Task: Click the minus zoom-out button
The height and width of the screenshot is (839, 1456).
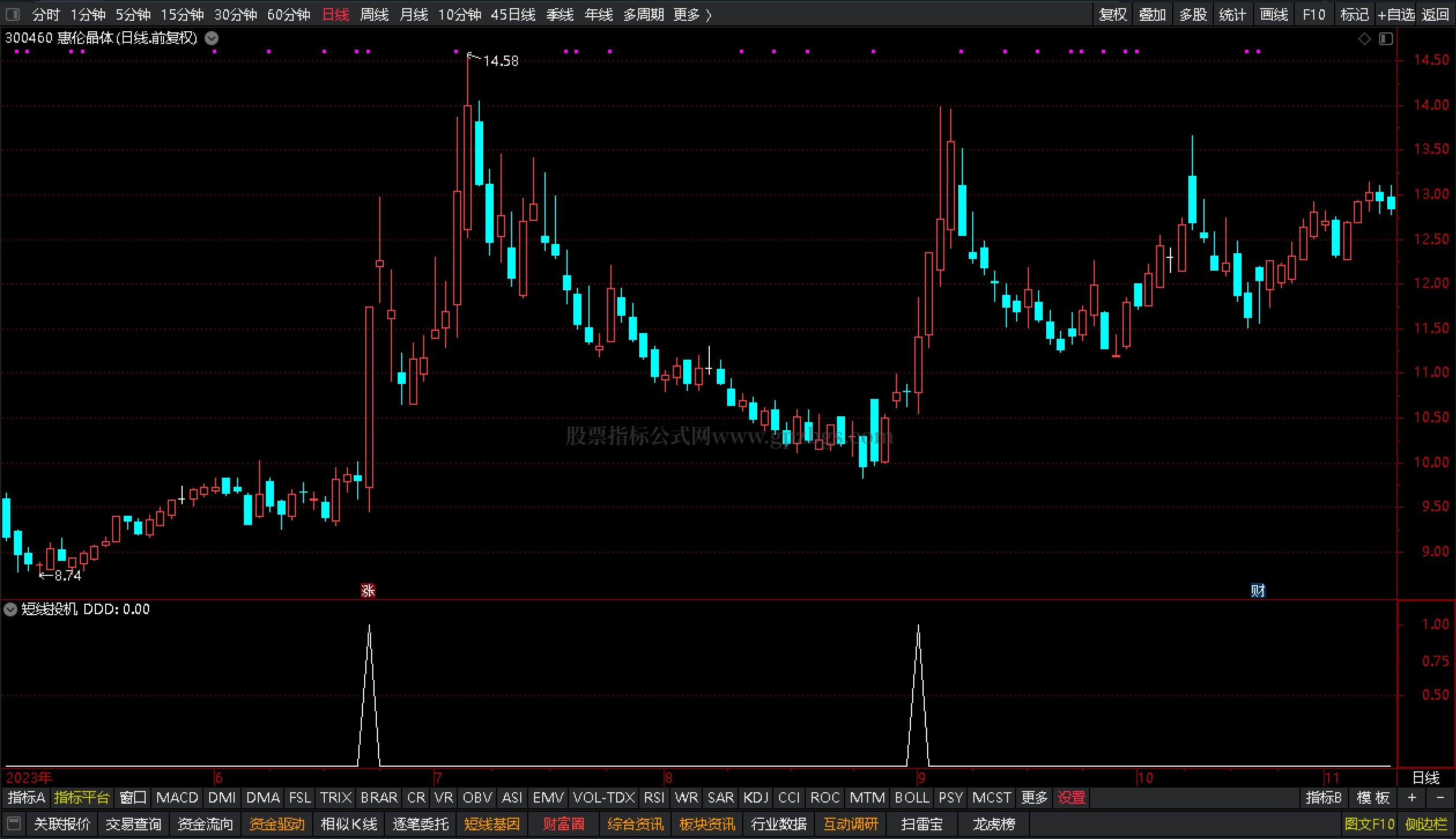Action: coord(1440,798)
